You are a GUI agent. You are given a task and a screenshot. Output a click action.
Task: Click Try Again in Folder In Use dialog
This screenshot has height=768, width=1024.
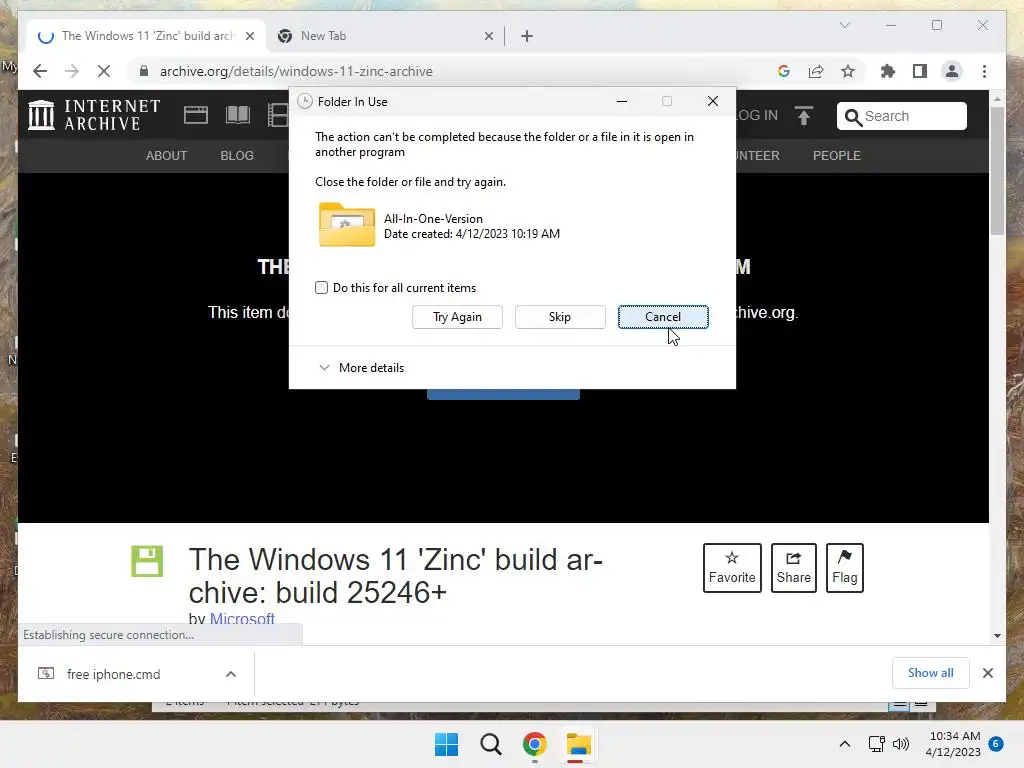(457, 317)
